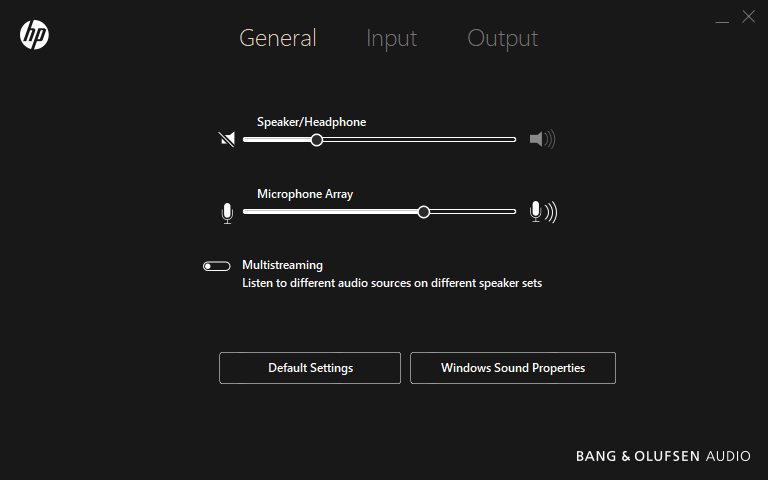Click the microphone with sound waves icon
Image resolution: width=768 pixels, height=480 pixels.
544,212
